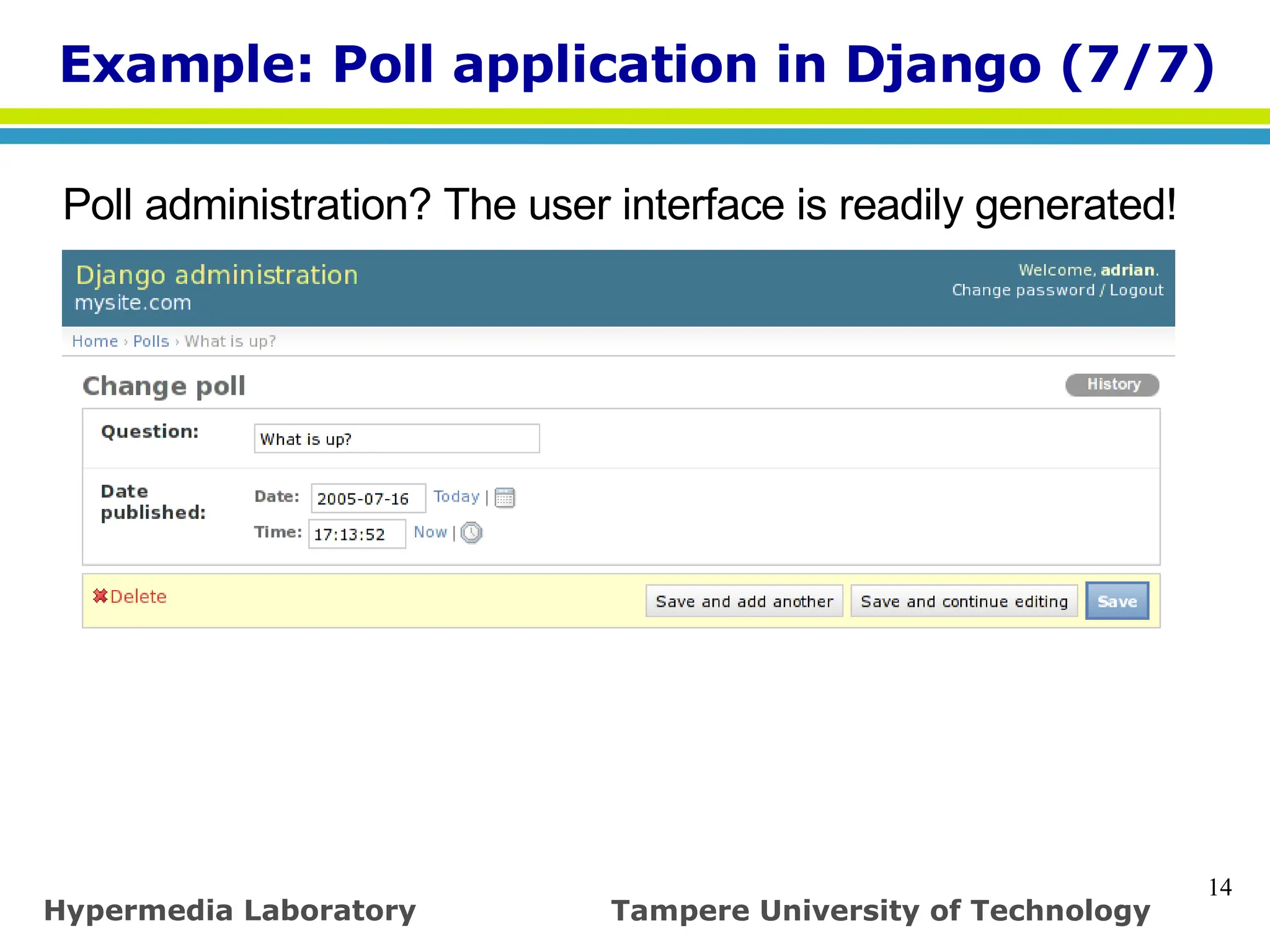The width and height of the screenshot is (1270, 952).
Task: Click the 'Time:' label
Action: 278,532
